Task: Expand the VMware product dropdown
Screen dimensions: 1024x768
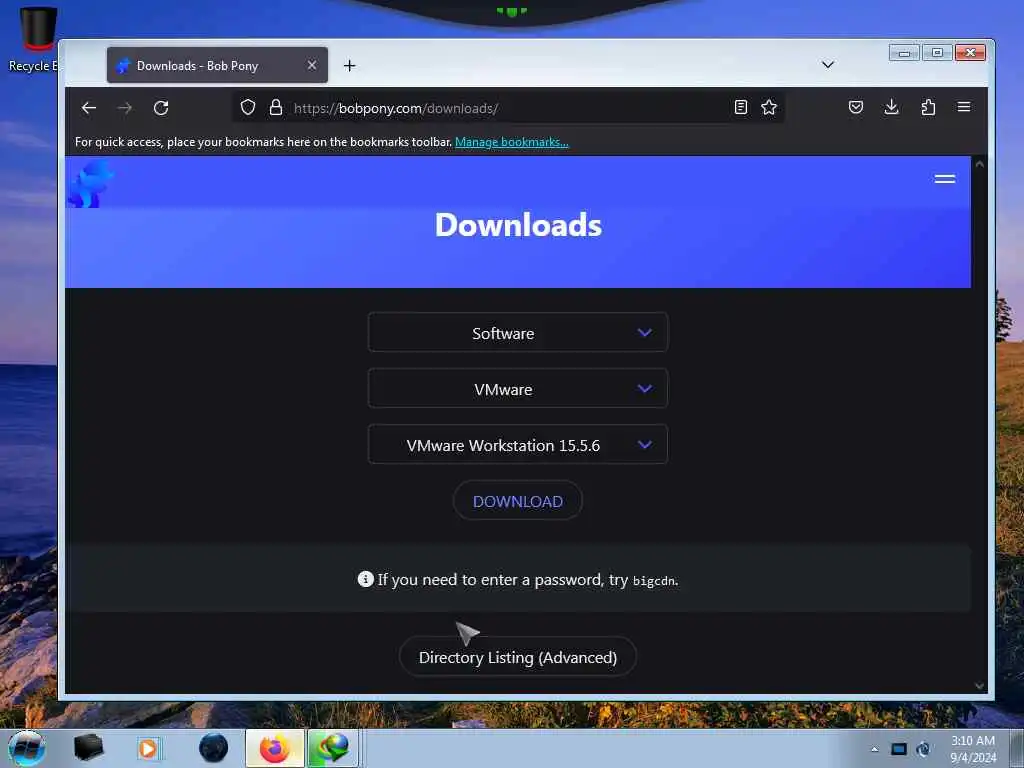Action: (518, 389)
